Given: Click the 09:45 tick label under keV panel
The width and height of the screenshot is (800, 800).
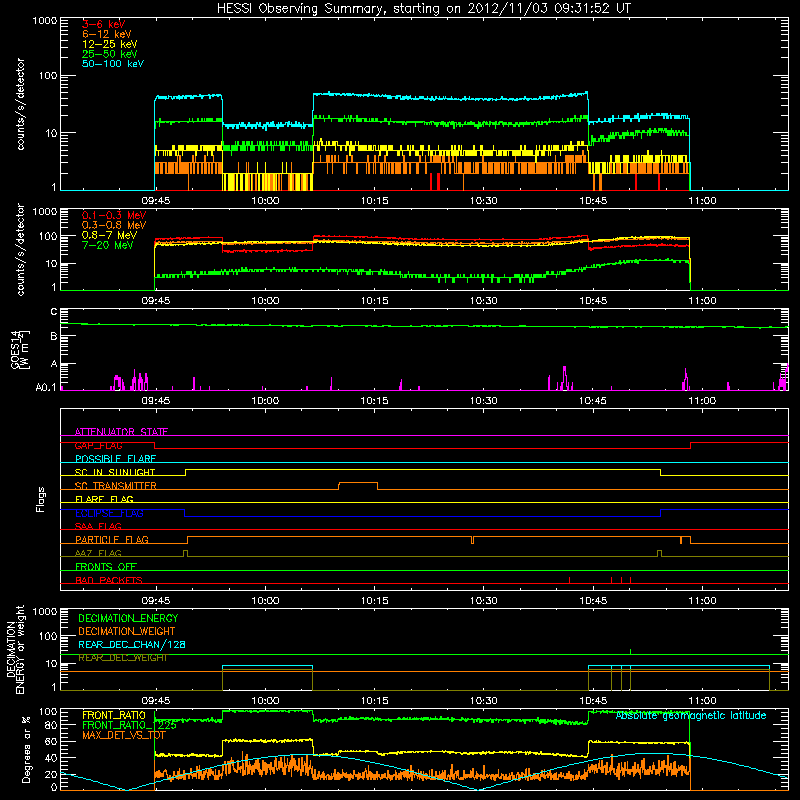Looking at the screenshot, I should pyautogui.click(x=156, y=201).
